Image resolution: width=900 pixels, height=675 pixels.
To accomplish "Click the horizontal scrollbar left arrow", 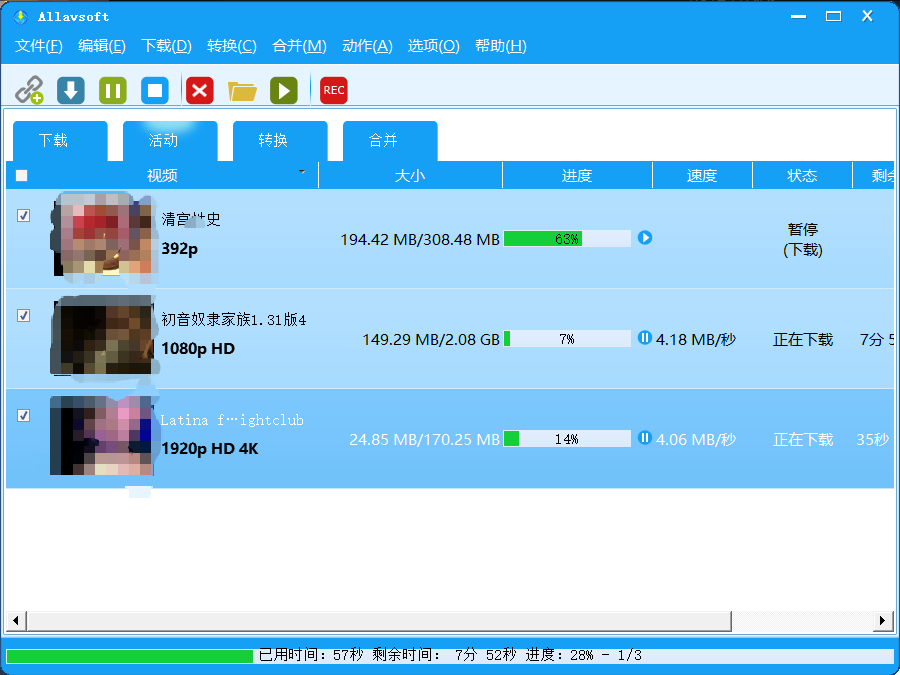I will coord(15,620).
